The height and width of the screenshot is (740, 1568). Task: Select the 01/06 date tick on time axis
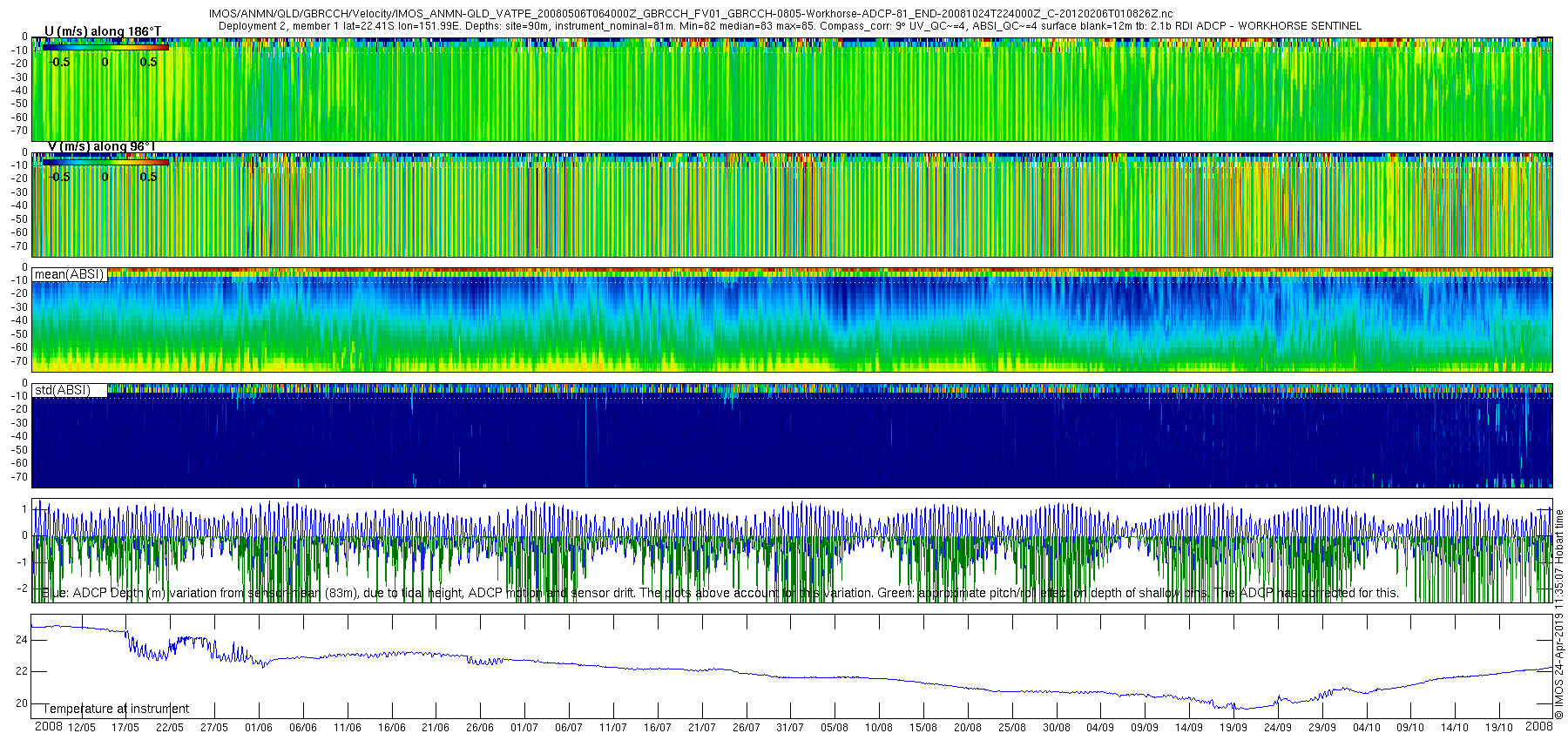[259, 728]
